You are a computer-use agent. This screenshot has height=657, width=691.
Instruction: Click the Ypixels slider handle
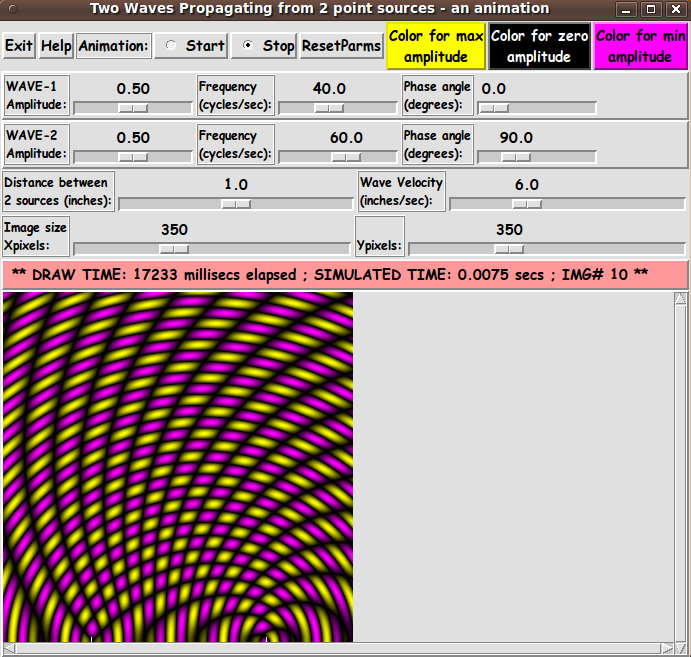[509, 249]
